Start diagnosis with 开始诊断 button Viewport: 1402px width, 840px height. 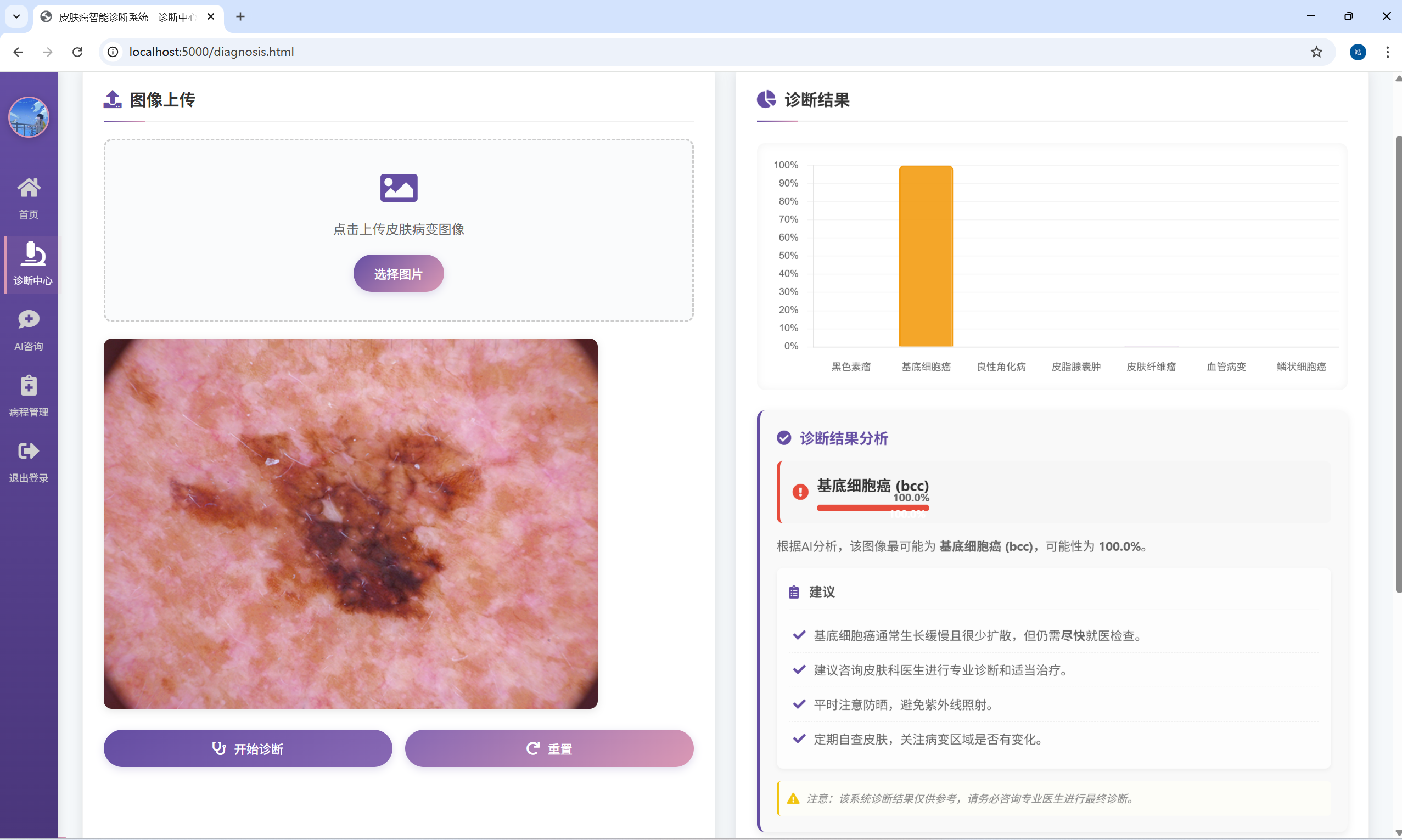(248, 748)
